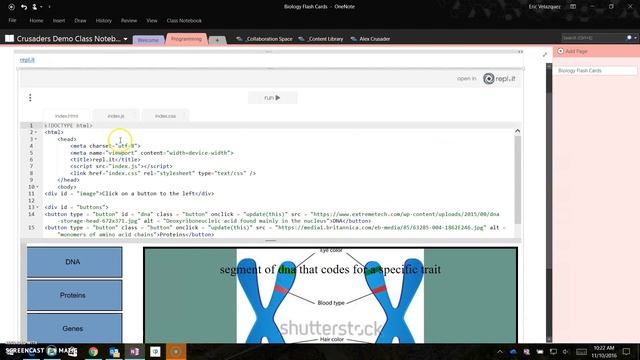Image resolution: width=640 pixels, height=360 pixels.
Task: Click the note container resize arrows
Action: (520, 52)
